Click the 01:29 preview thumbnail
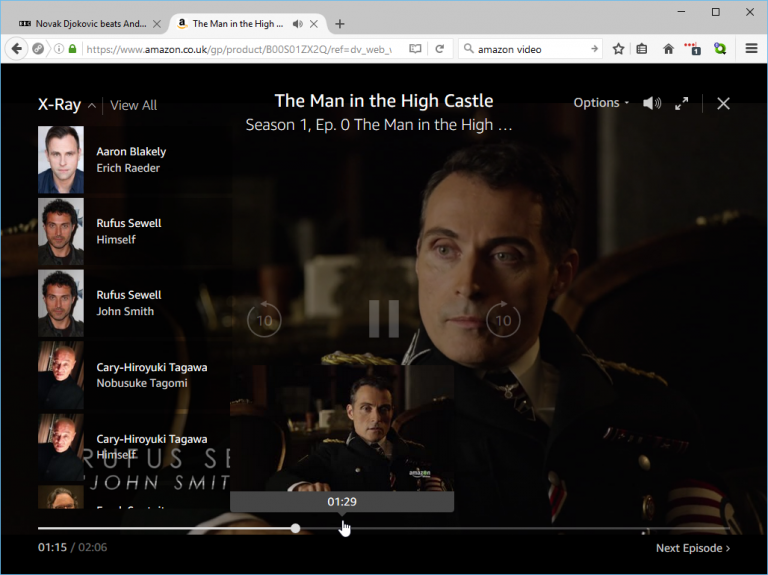The height and width of the screenshot is (575, 768). click(x=342, y=428)
